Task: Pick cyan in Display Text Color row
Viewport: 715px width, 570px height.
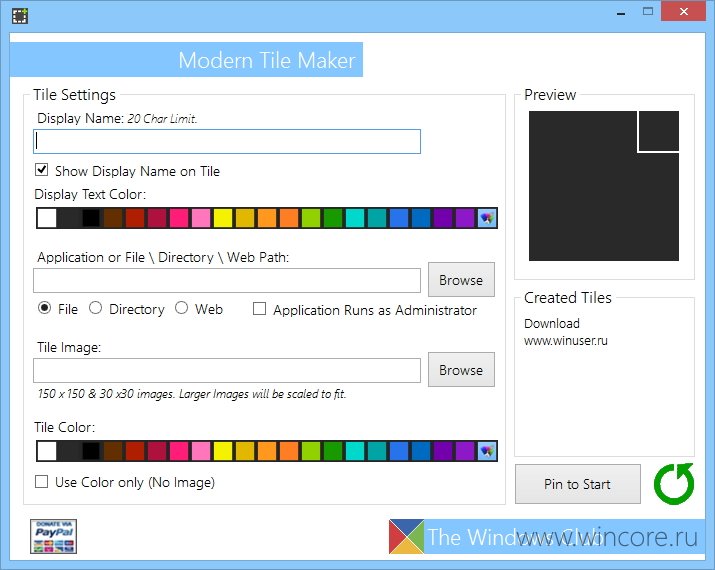Action: tap(355, 218)
